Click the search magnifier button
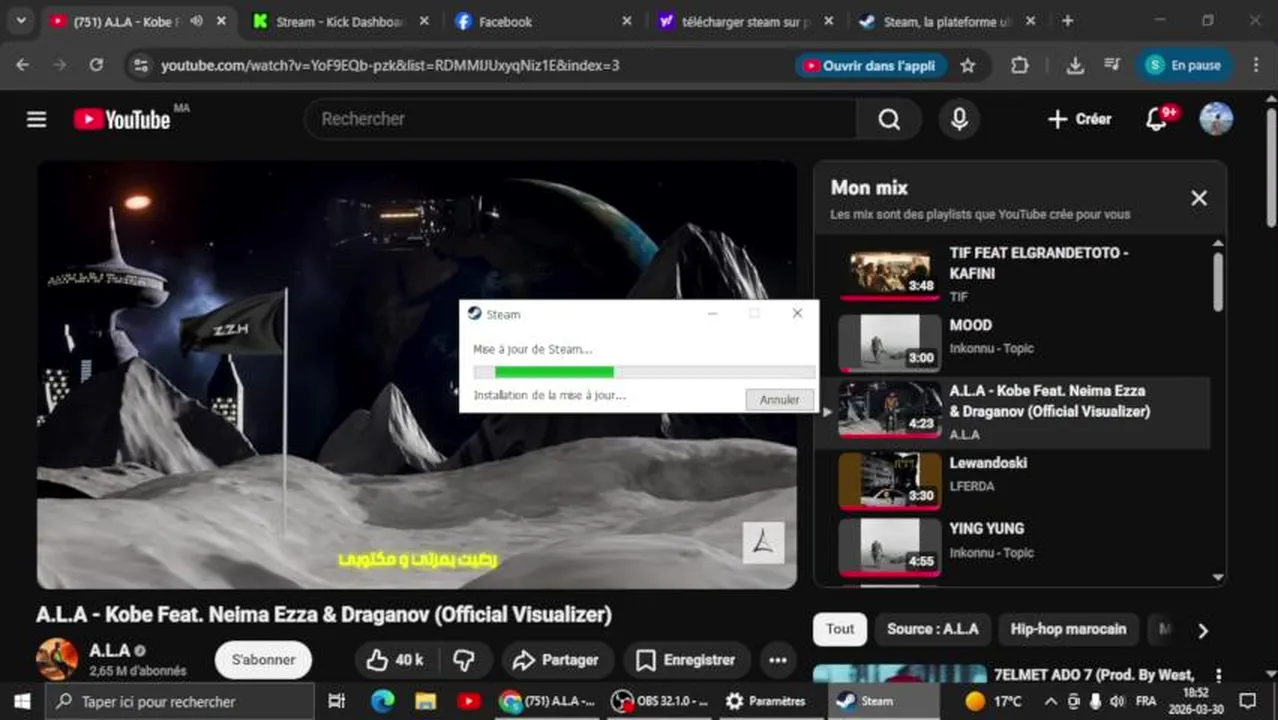The height and width of the screenshot is (720, 1278). point(889,119)
